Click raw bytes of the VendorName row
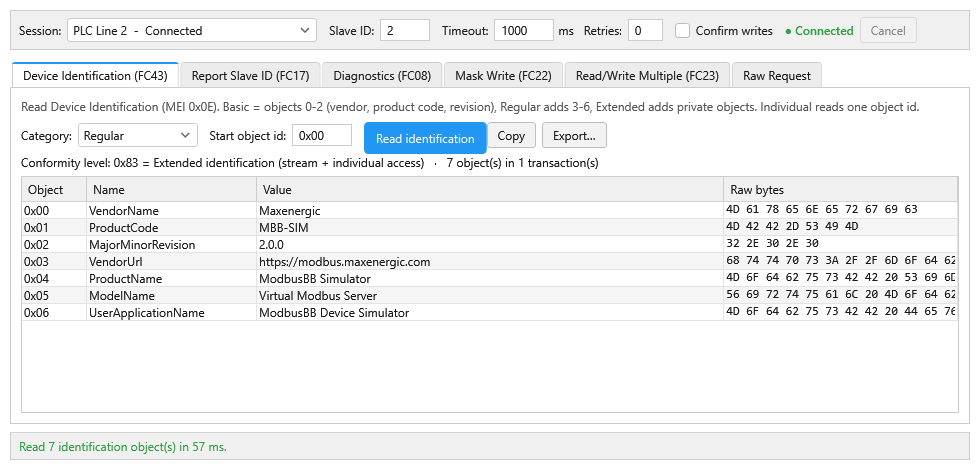This screenshot has height=470, width=980. 841,209
